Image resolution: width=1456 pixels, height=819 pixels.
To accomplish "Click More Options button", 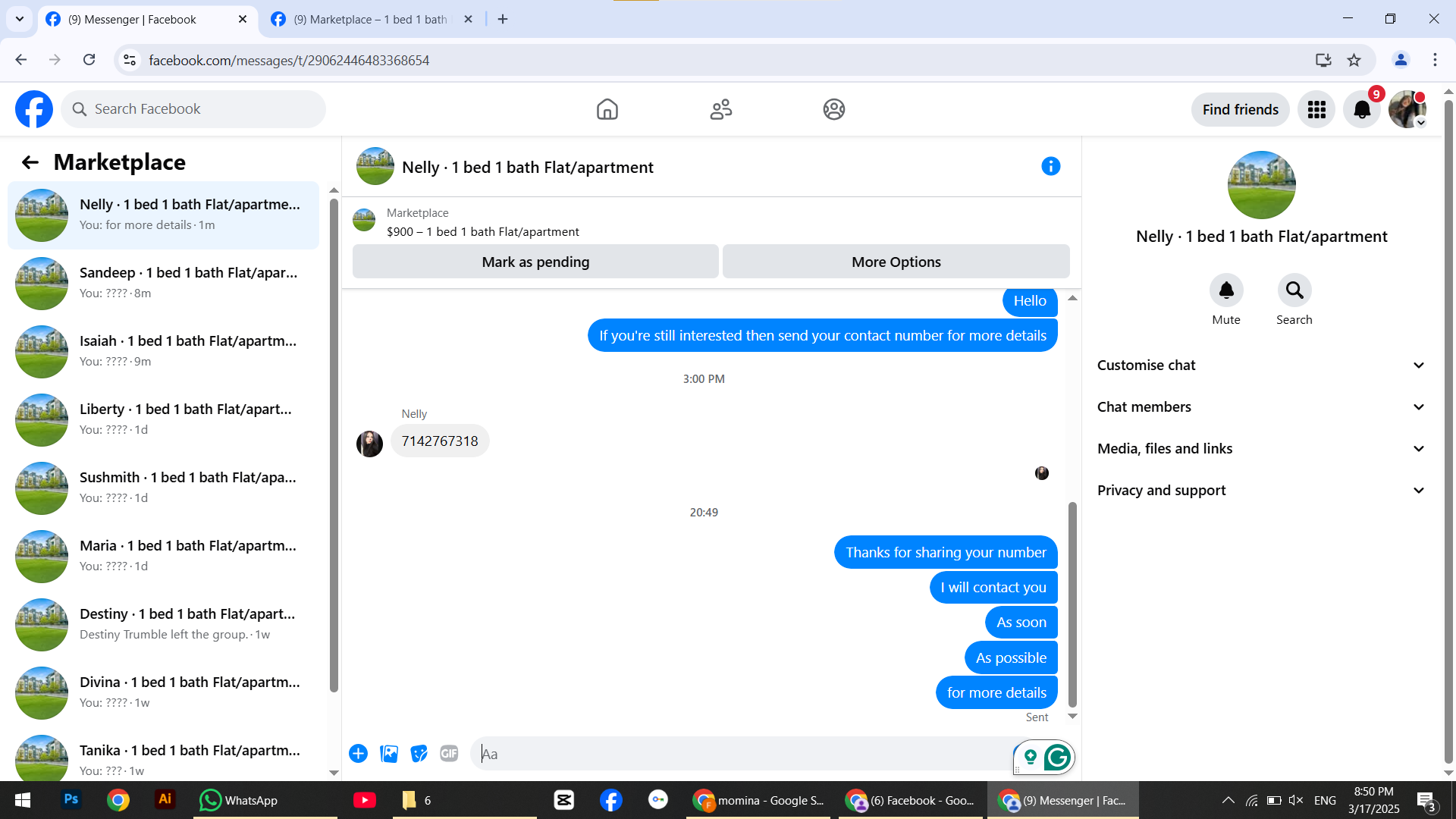I will tap(896, 262).
